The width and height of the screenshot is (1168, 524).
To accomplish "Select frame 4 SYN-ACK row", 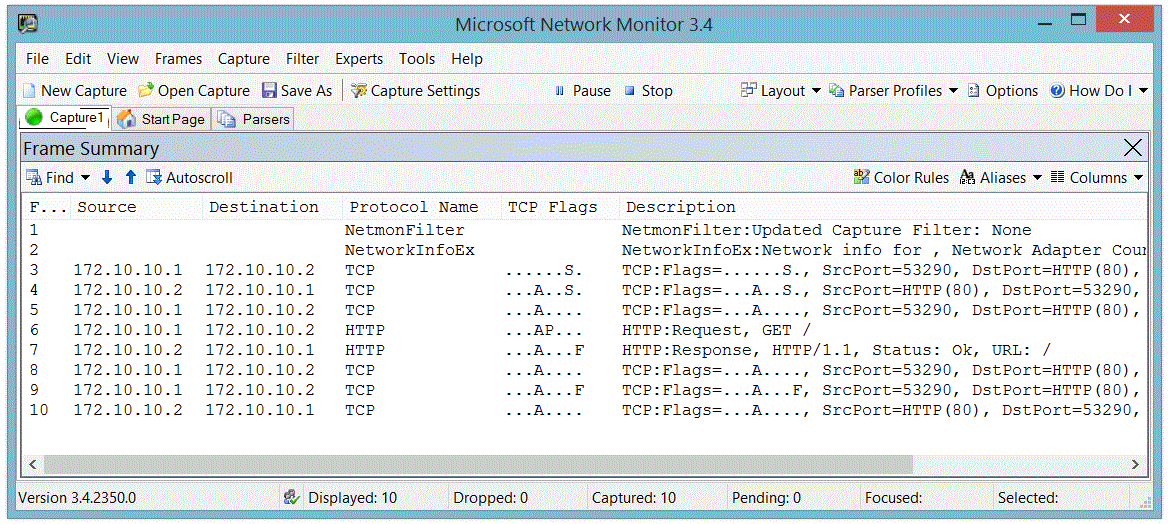I will tap(585, 290).
